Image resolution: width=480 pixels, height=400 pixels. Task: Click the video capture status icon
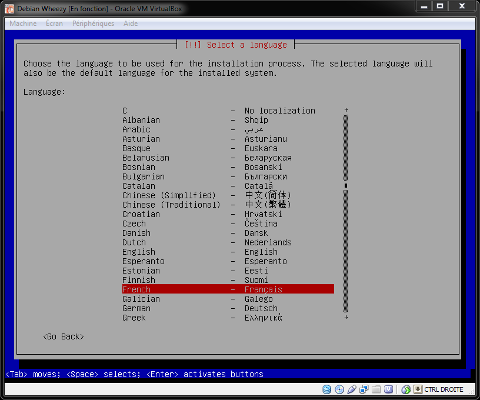[x=388, y=389]
